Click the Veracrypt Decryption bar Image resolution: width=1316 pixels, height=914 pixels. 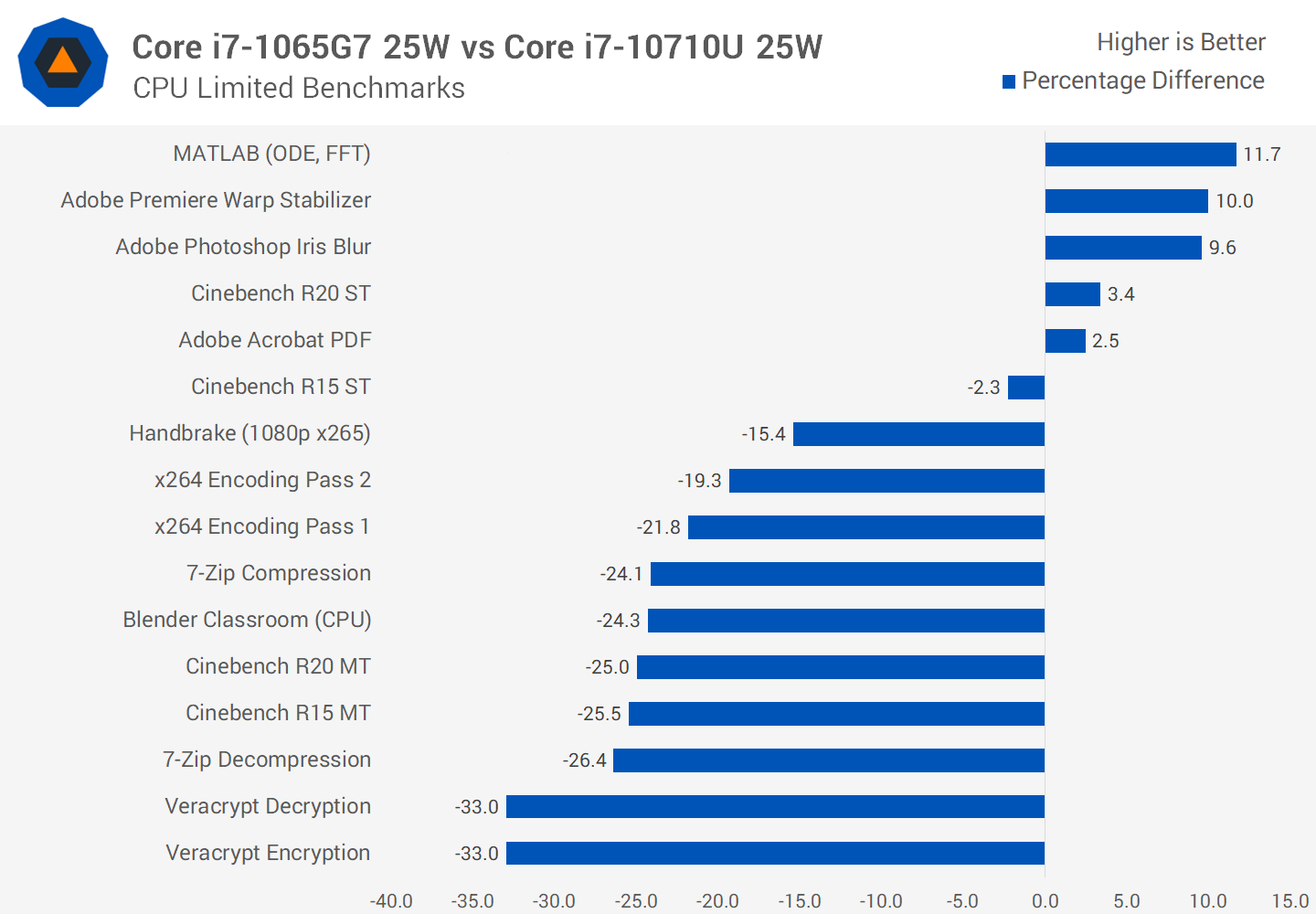(775, 807)
